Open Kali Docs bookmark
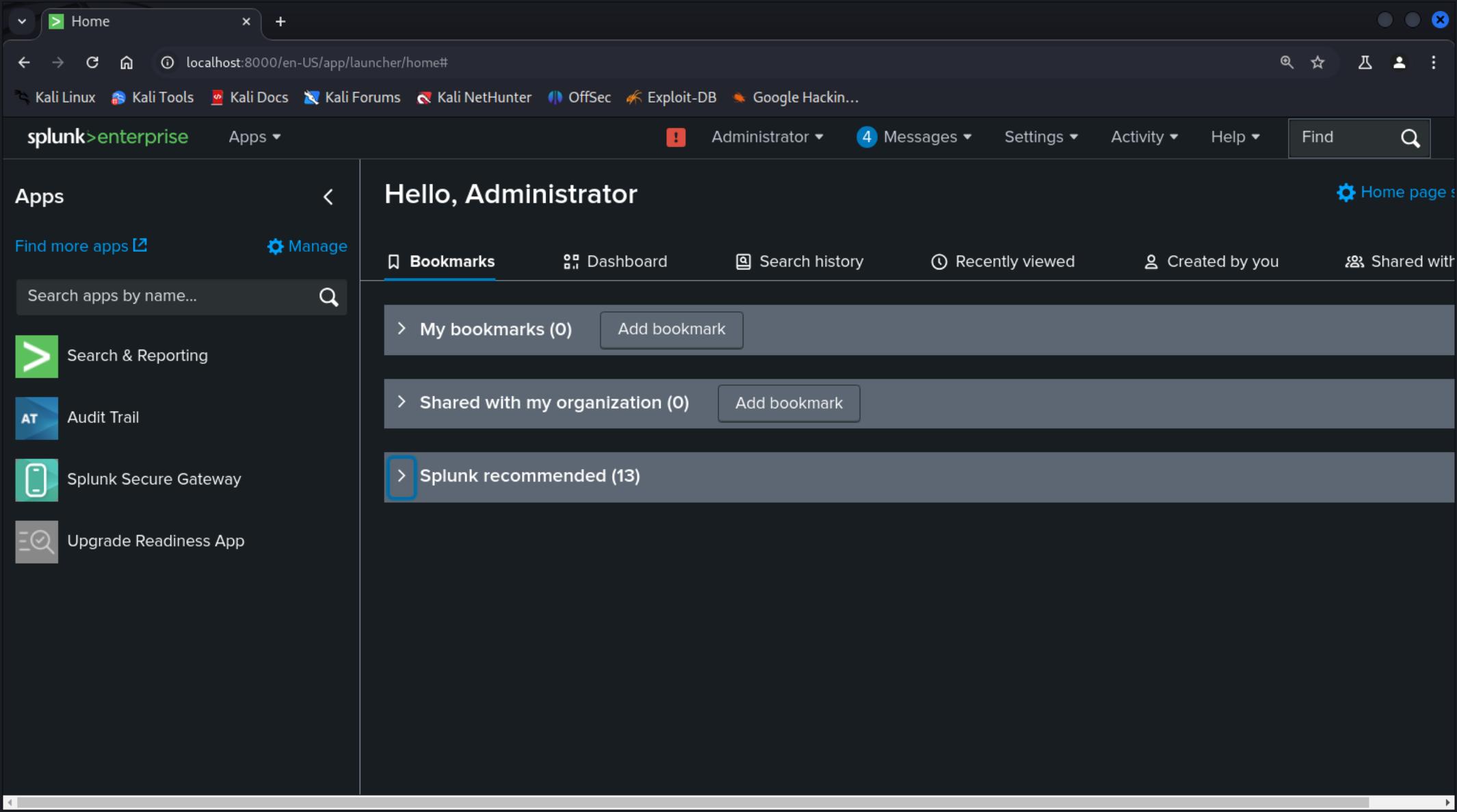1457x812 pixels. tap(249, 97)
